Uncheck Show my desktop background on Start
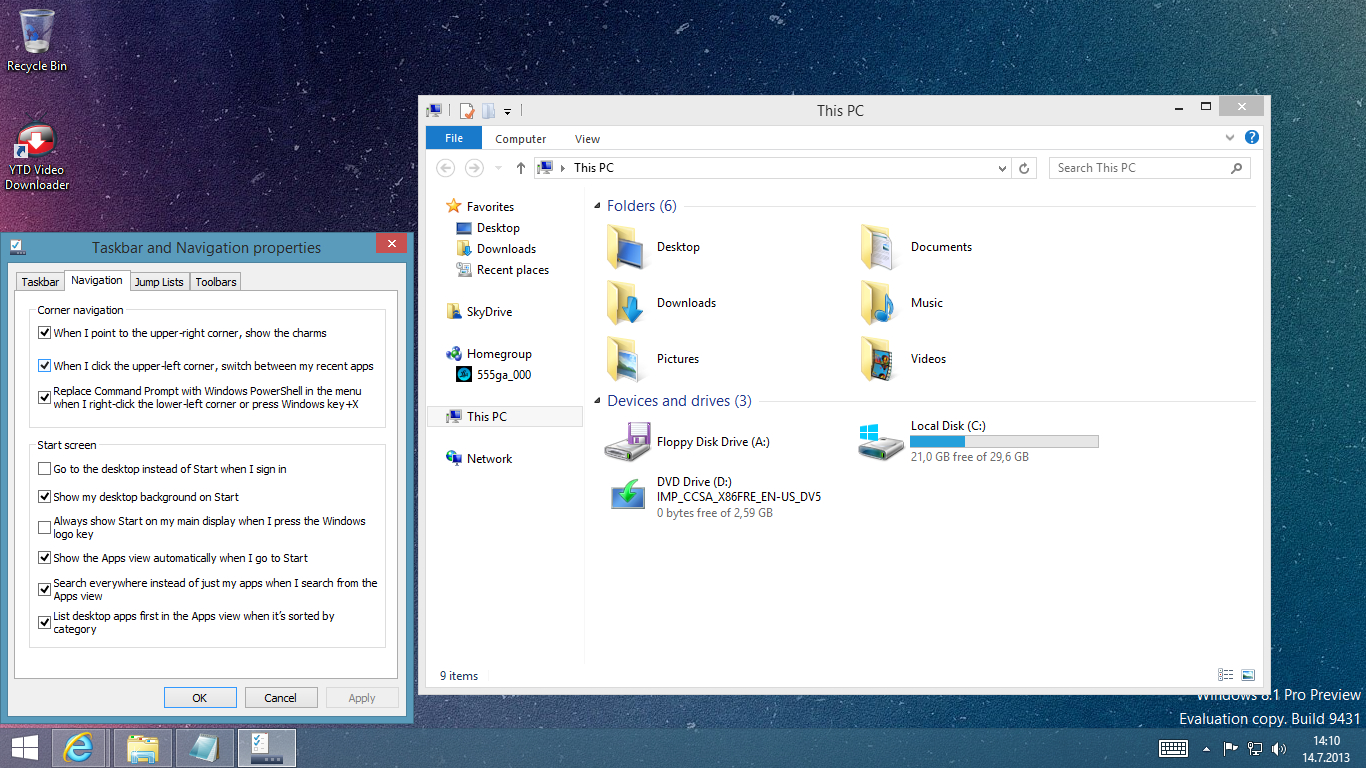Image resolution: width=1366 pixels, height=768 pixels. pos(44,497)
